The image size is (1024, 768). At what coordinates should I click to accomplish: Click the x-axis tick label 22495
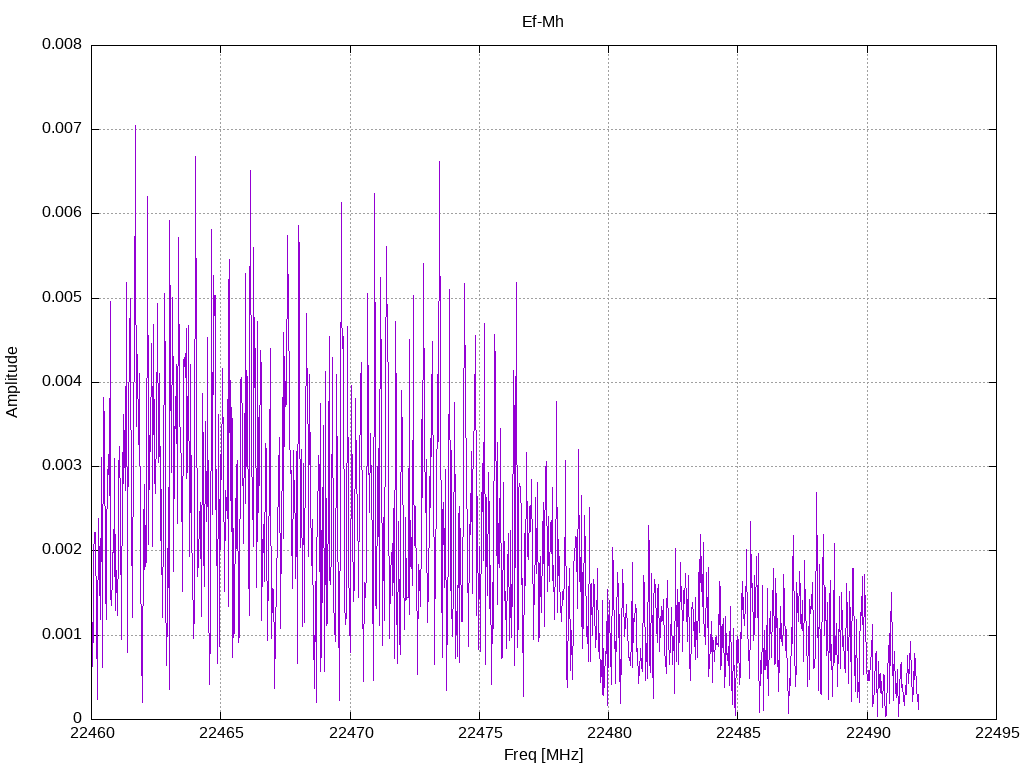tap(997, 733)
